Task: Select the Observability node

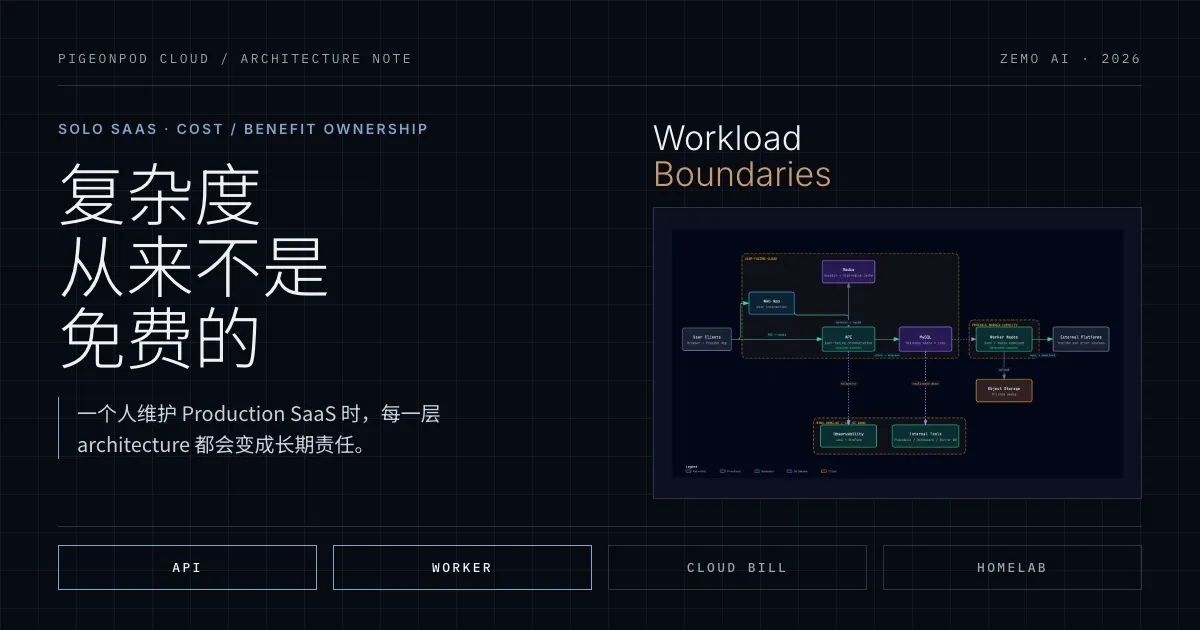Action: point(848,436)
